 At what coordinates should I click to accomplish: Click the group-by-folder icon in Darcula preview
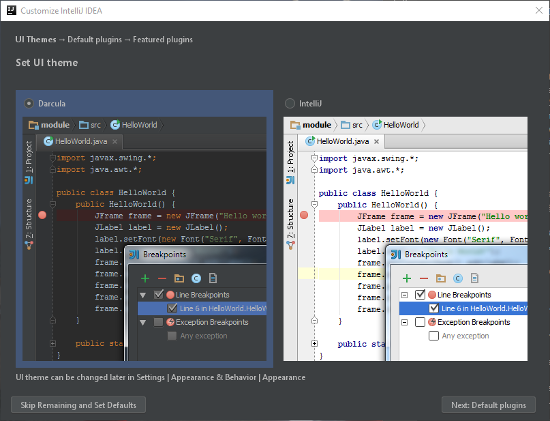pos(179,279)
